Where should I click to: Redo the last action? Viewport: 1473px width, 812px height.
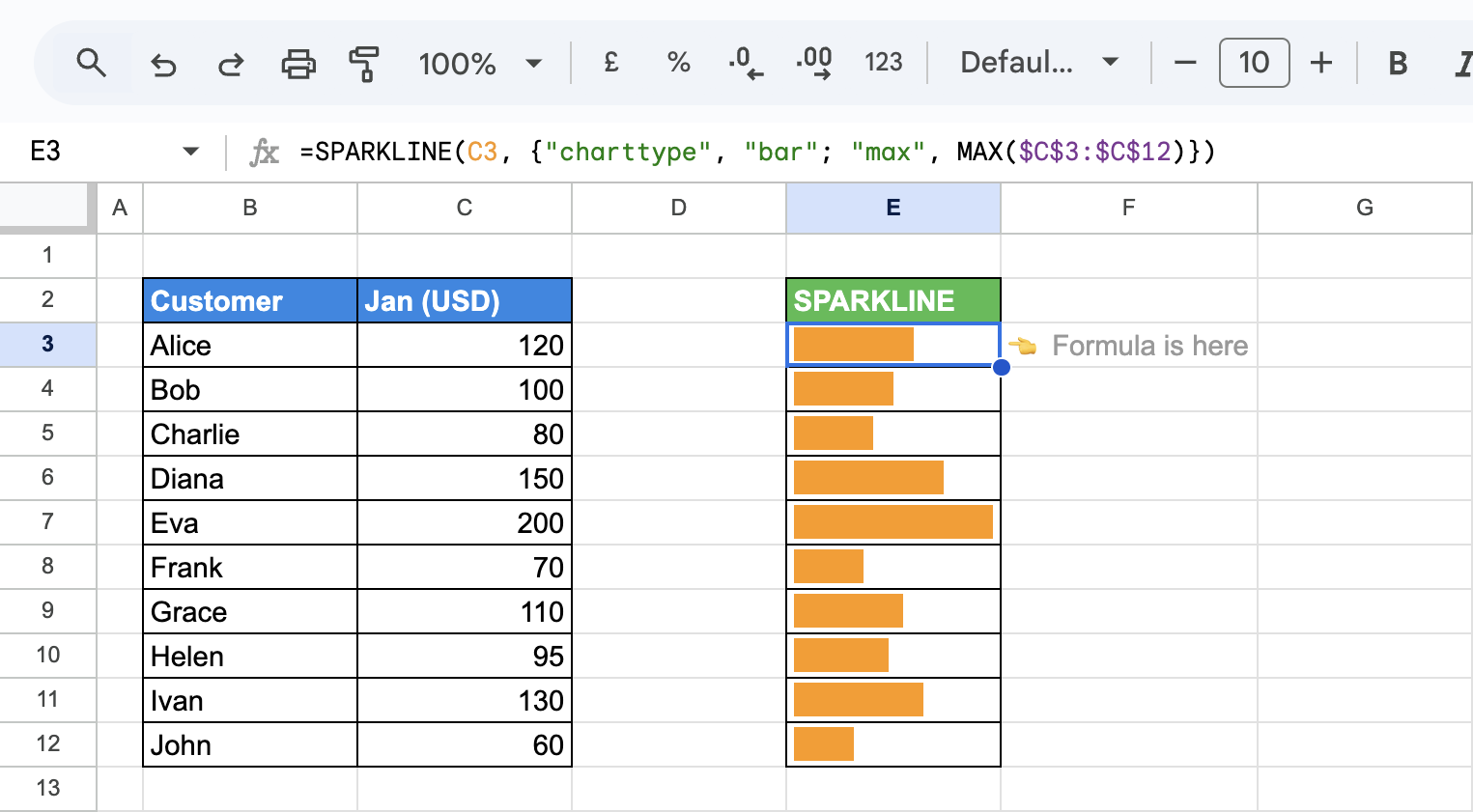231,65
